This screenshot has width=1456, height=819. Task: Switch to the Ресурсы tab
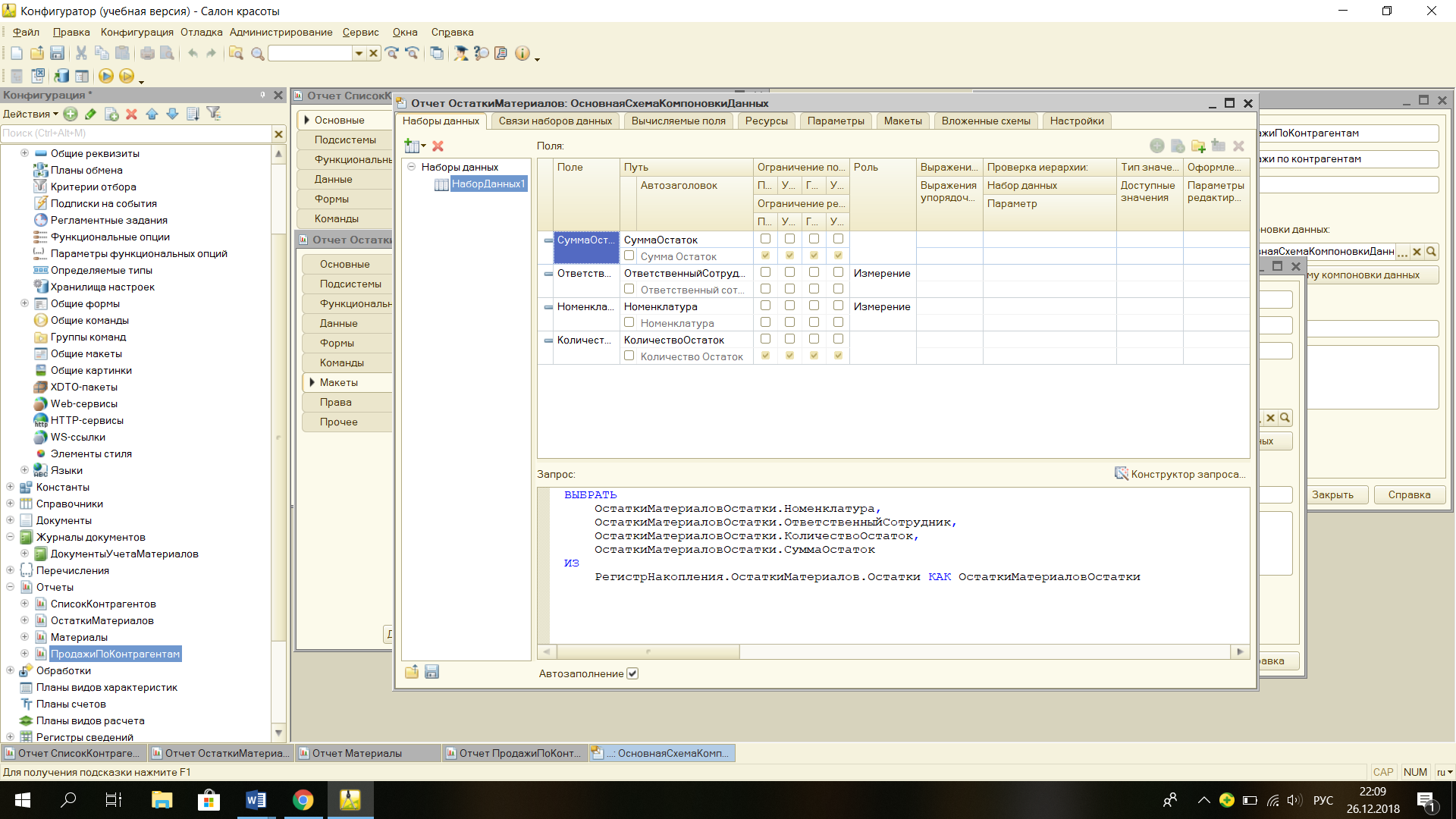(766, 121)
